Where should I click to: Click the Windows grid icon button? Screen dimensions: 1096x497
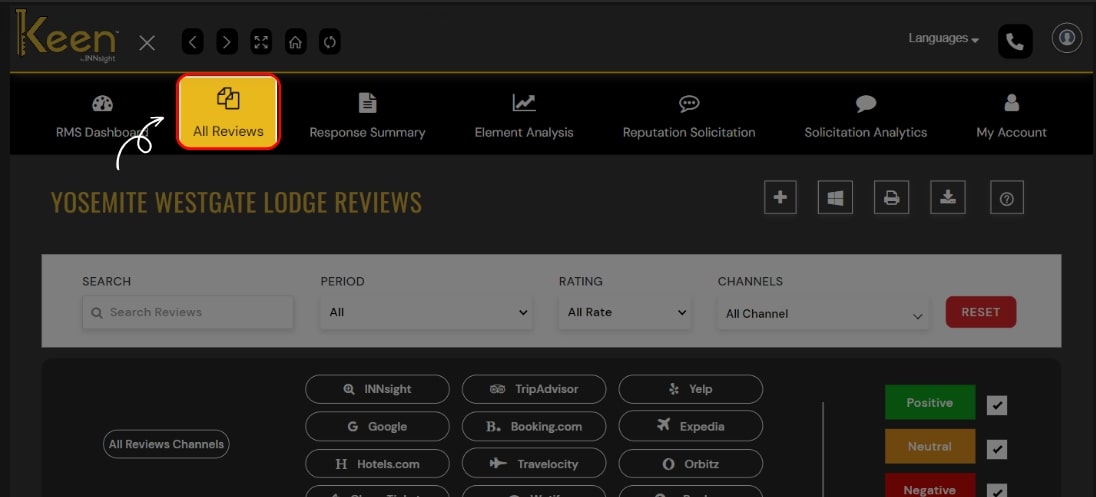(x=835, y=198)
